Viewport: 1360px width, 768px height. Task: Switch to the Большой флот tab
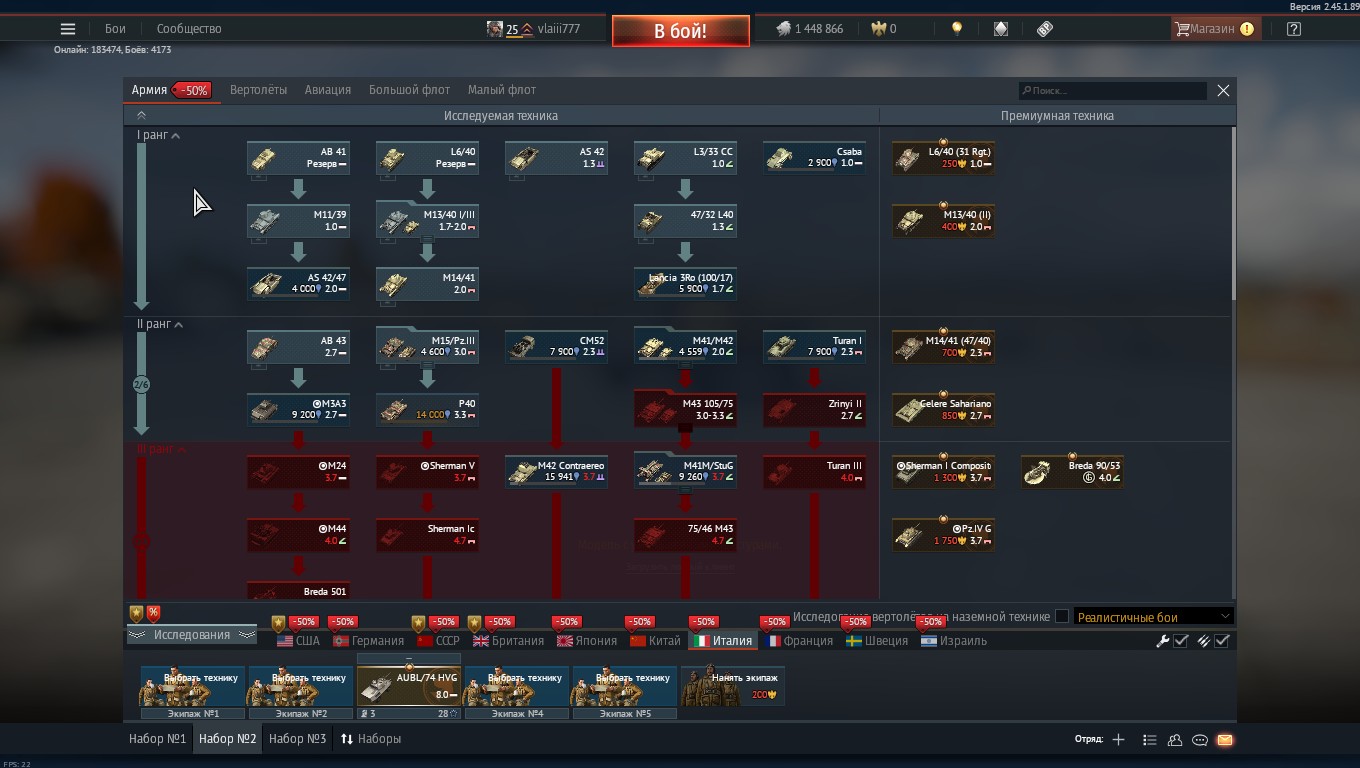point(409,90)
